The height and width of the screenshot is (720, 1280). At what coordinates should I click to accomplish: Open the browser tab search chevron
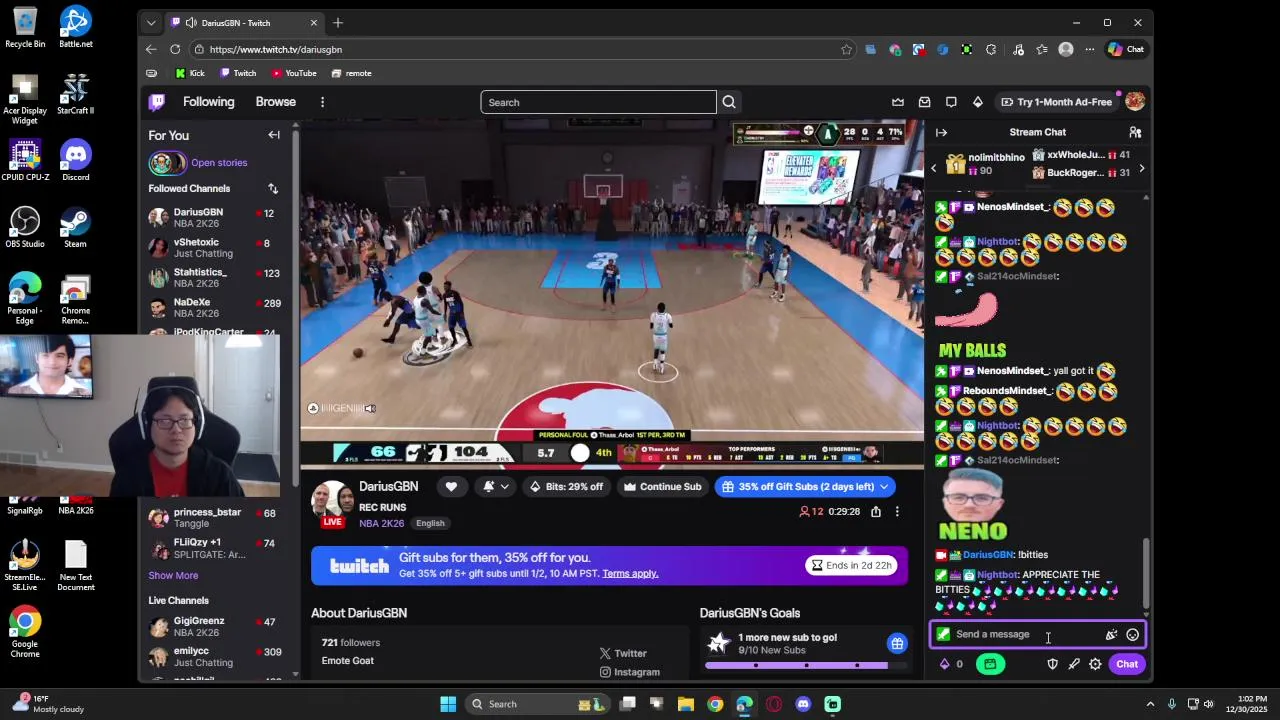[x=151, y=23]
